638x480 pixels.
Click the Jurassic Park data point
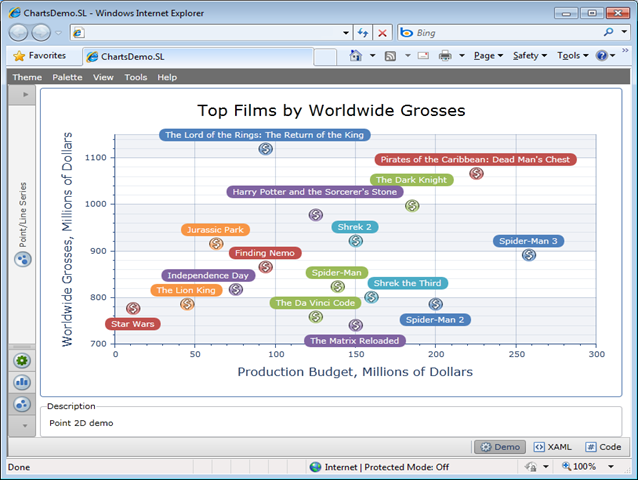(216, 244)
